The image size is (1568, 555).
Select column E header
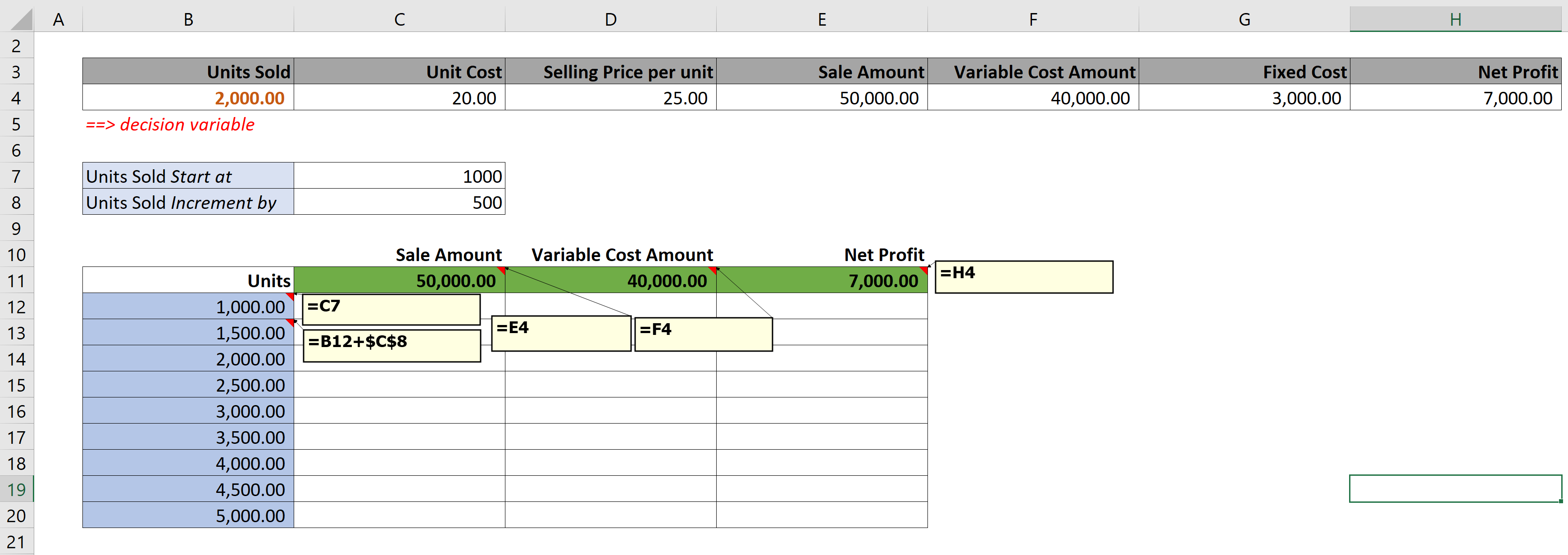tap(822, 19)
